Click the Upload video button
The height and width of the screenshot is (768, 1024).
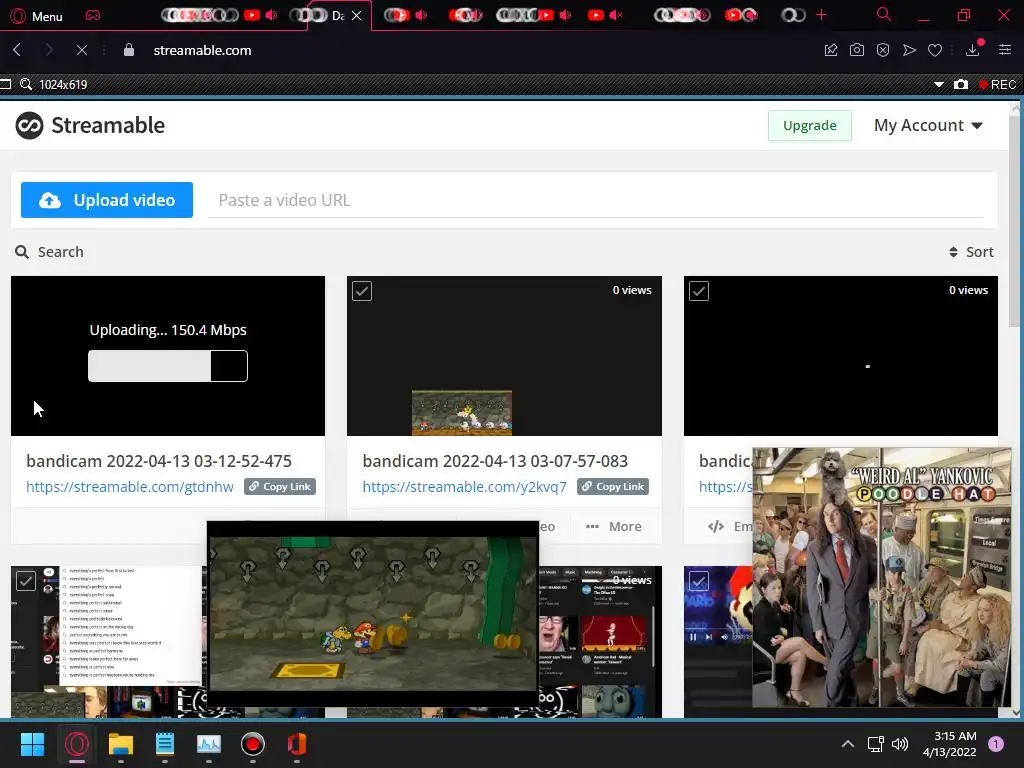tap(106, 200)
